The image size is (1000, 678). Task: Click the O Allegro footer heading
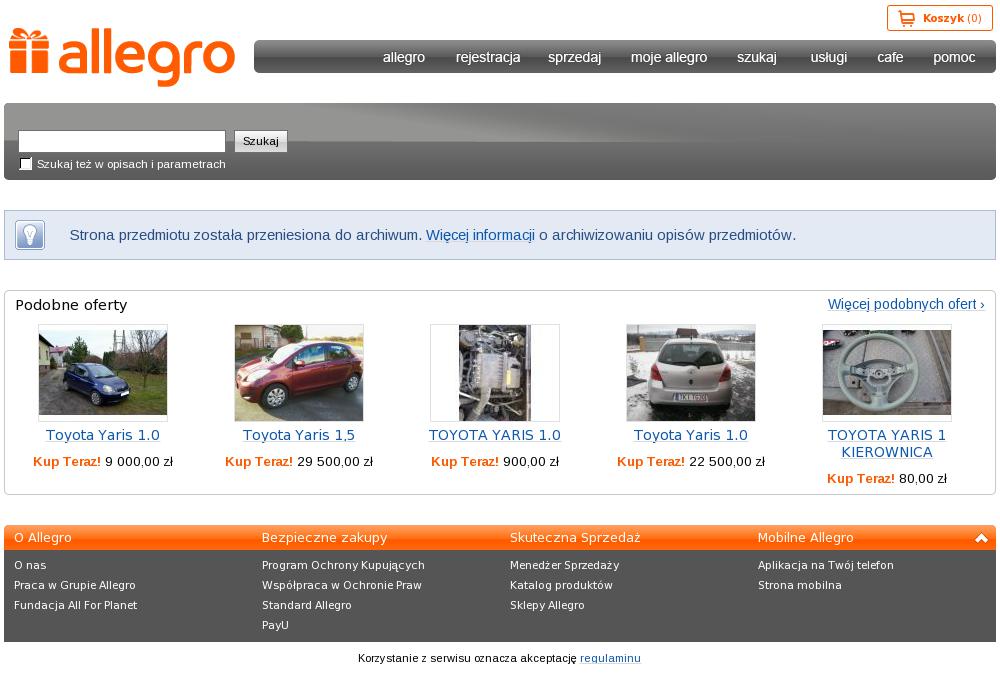coord(43,538)
